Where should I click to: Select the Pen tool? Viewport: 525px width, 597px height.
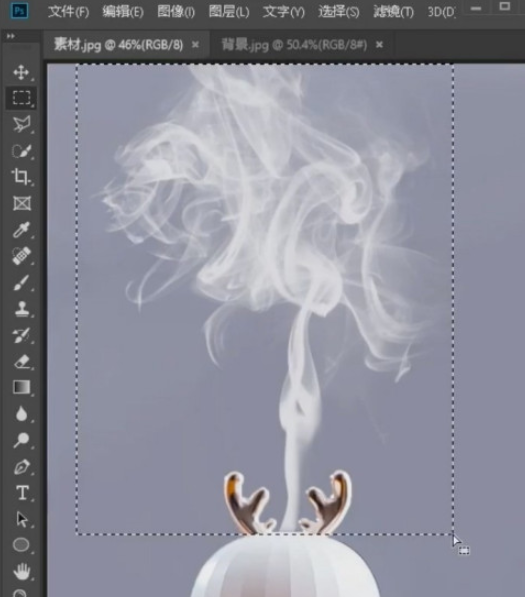click(22, 467)
